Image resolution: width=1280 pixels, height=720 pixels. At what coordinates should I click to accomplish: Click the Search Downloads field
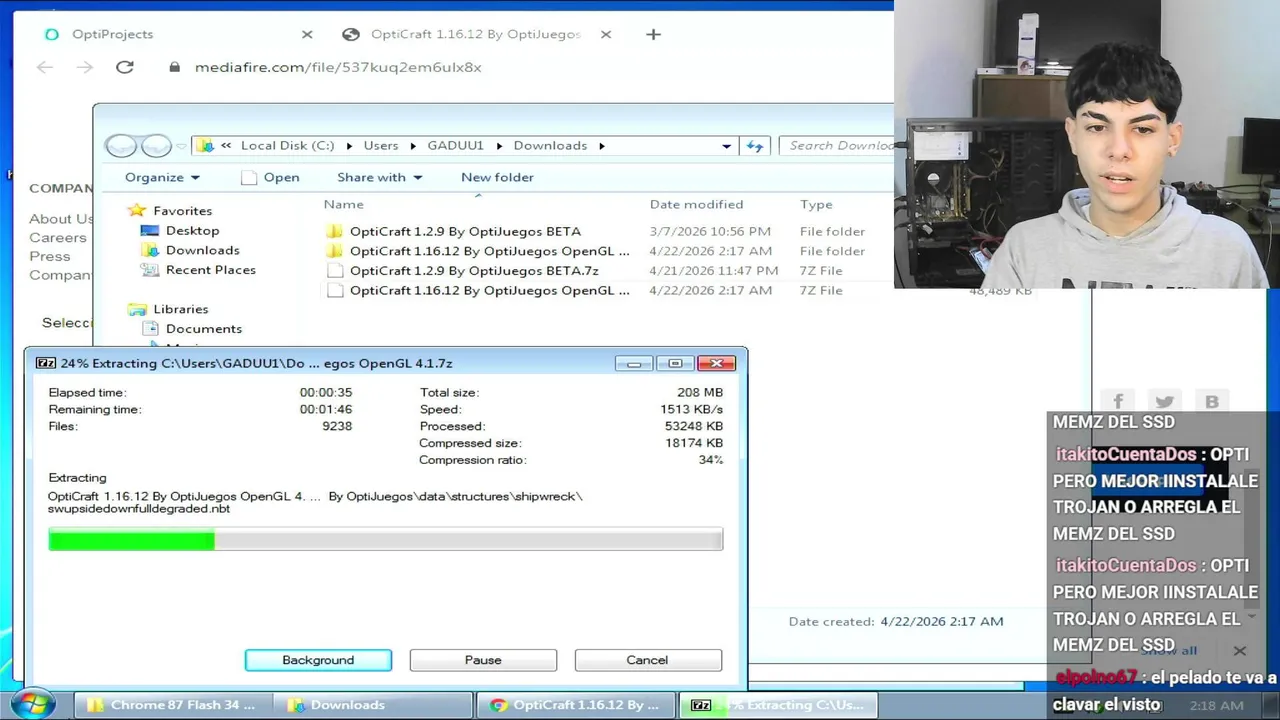click(837, 146)
